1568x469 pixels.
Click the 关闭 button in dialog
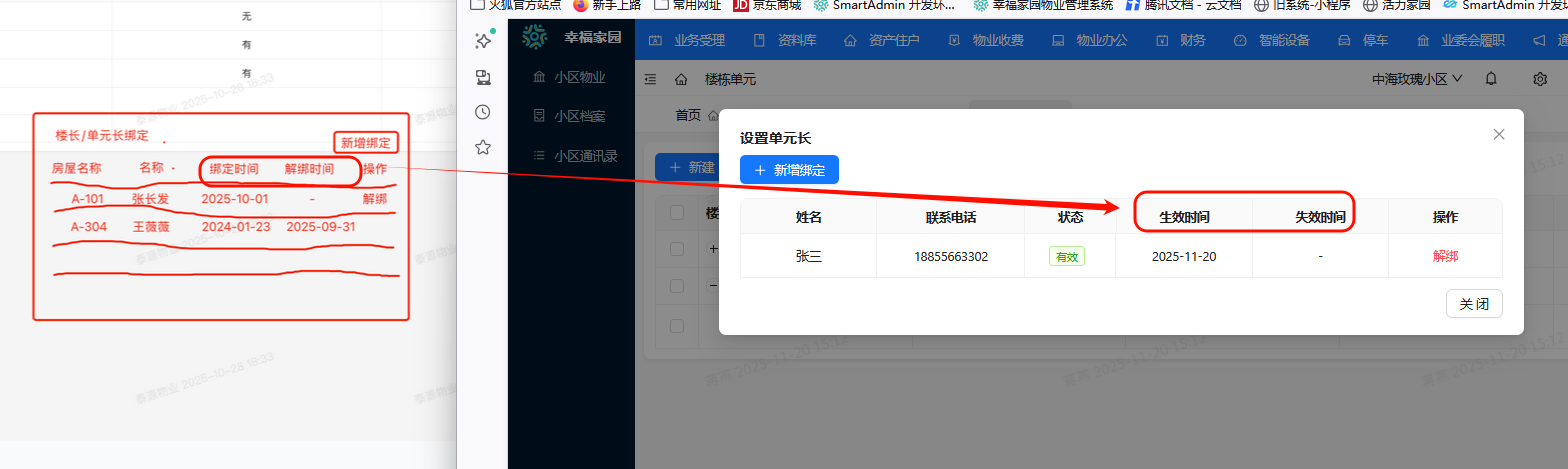coord(1474,304)
